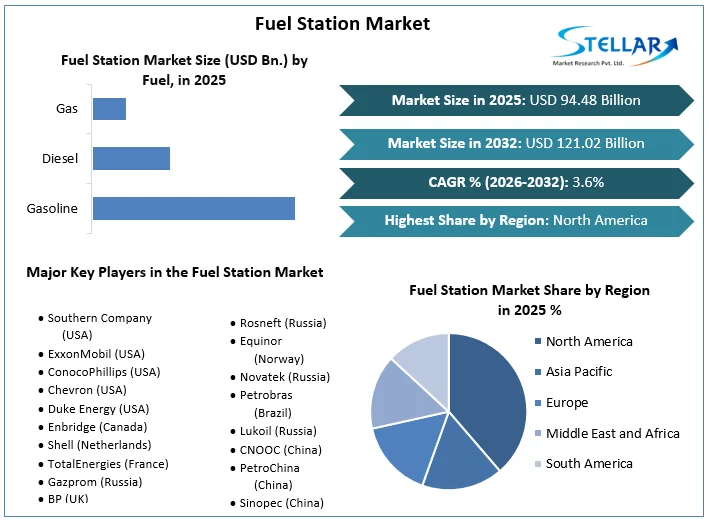Viewport: 709px width, 521px height.
Task: Click the Market Size in 2025 banner
Action: [516, 100]
